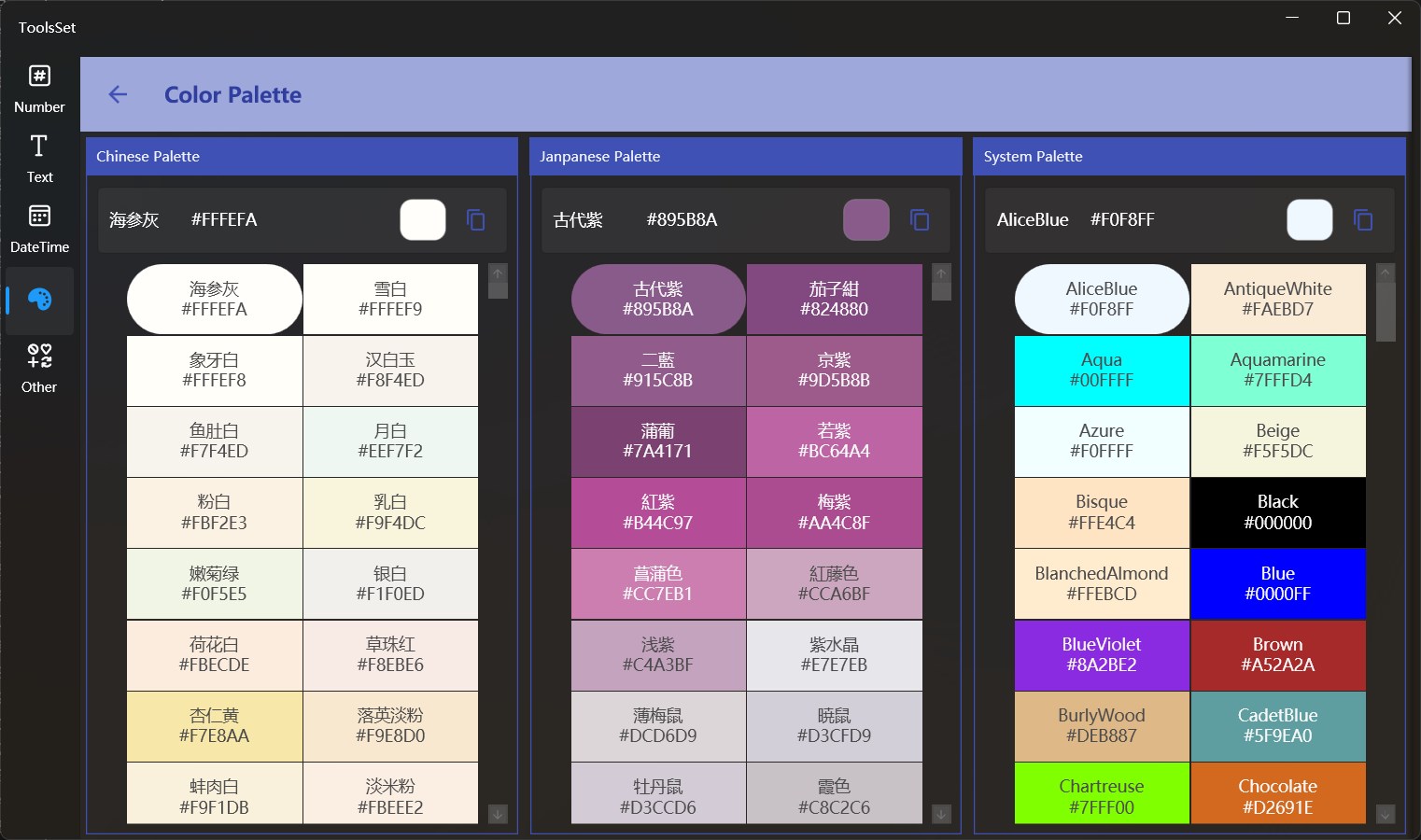Pick the Aquamarine #7FFFD4 swatch
The height and width of the screenshot is (840, 1421).
1278,371
